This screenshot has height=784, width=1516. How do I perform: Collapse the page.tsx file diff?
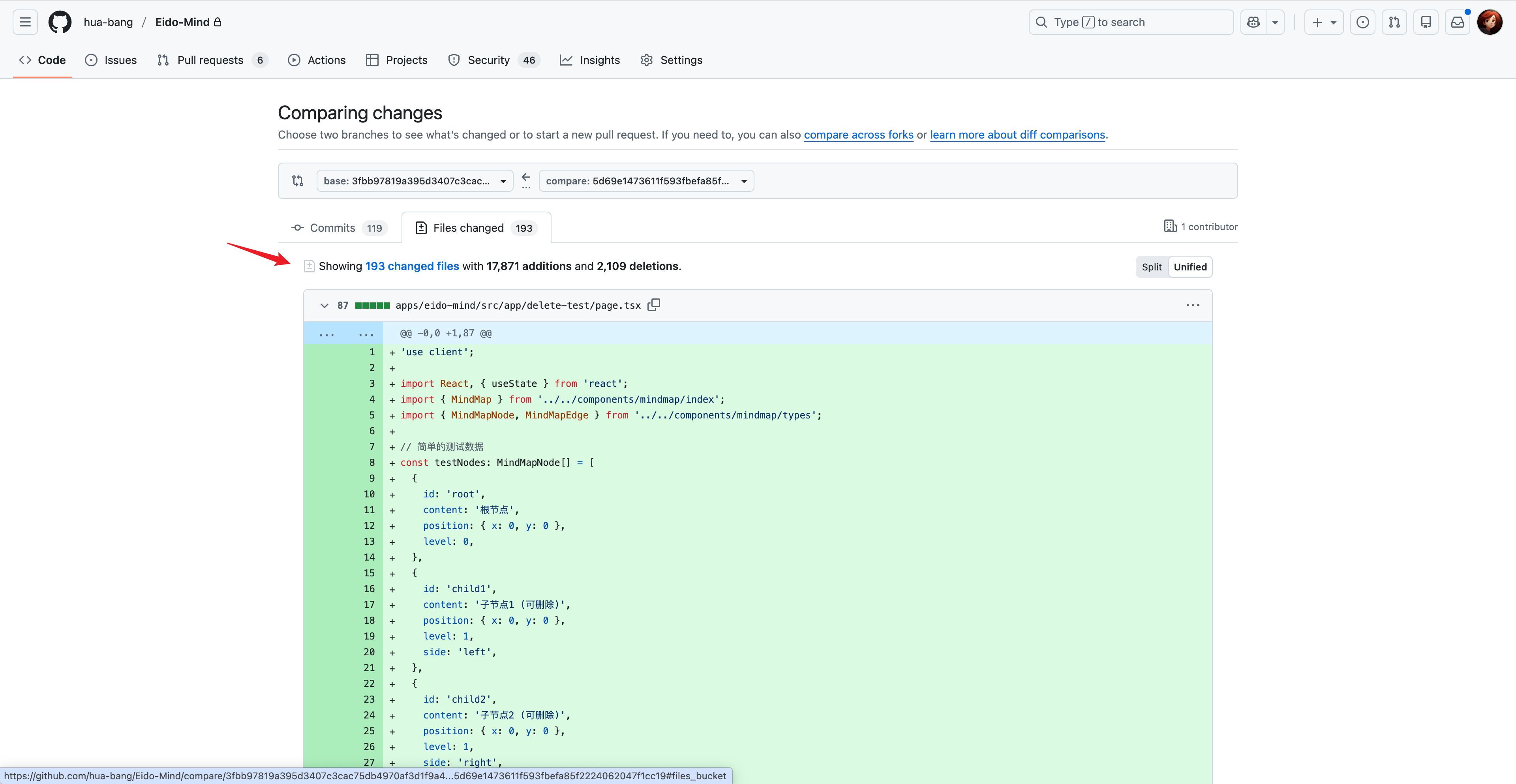[324, 306]
